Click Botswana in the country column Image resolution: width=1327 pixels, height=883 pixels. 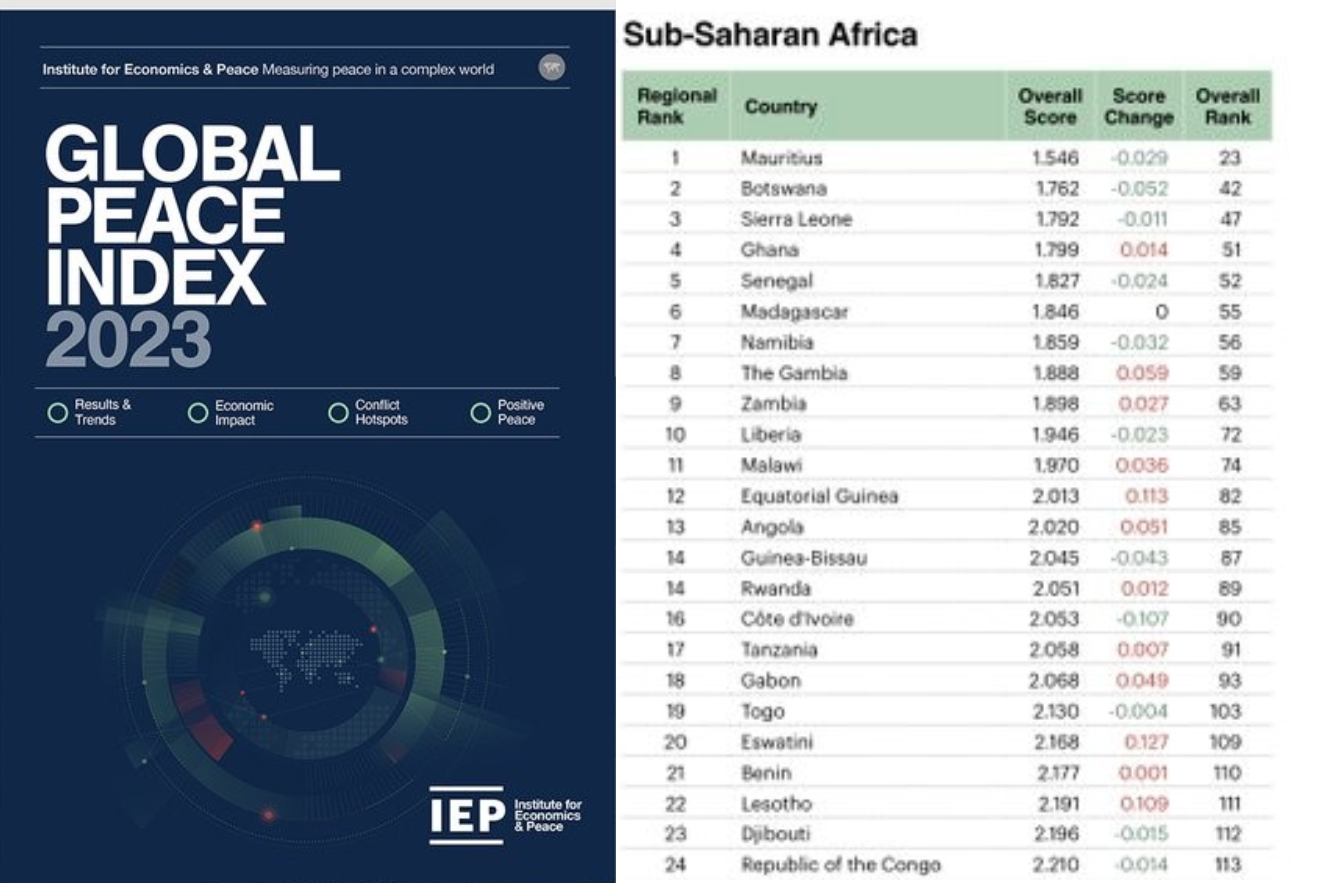point(784,189)
